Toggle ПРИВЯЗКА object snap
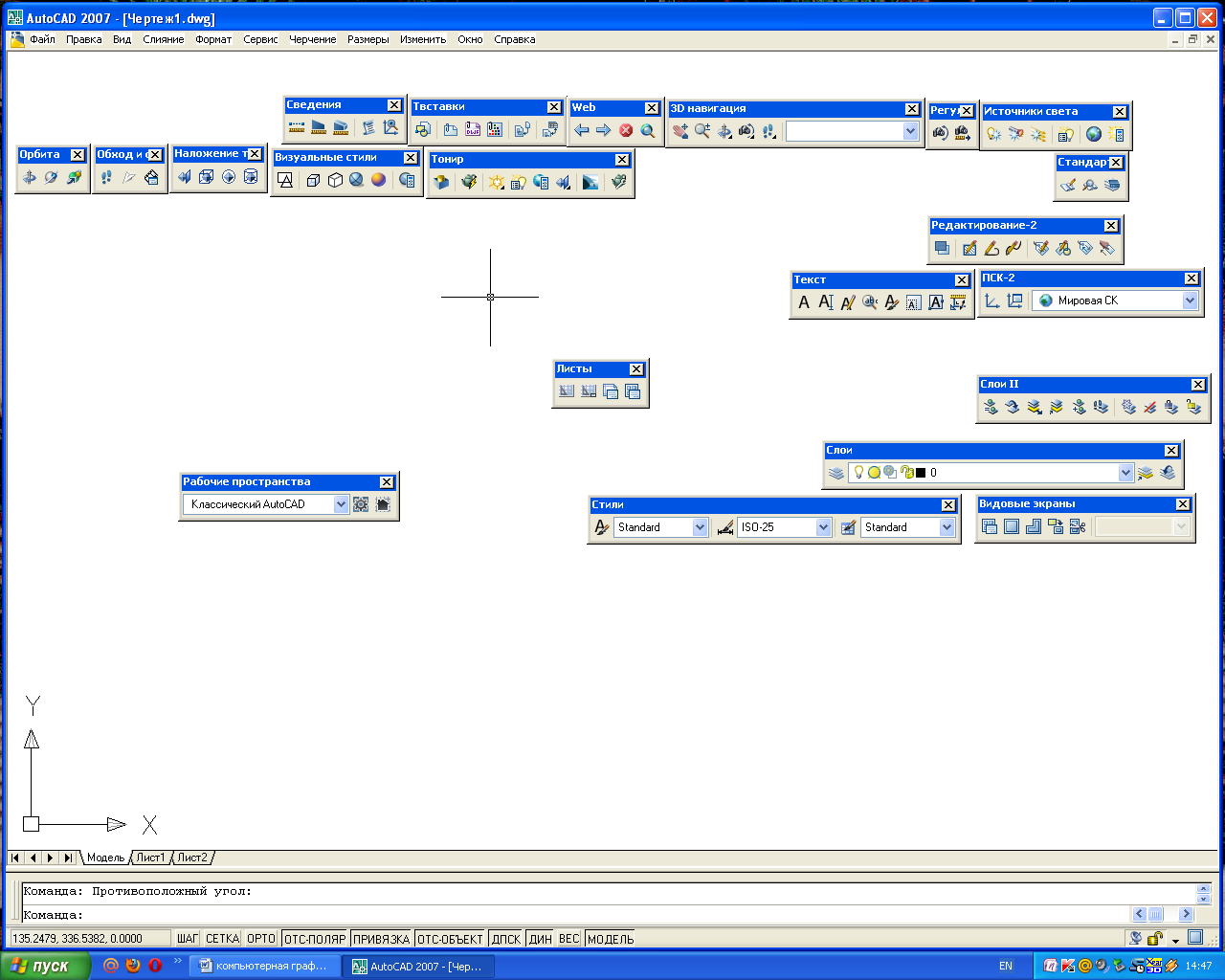Image resolution: width=1225 pixels, height=980 pixels. [381, 939]
